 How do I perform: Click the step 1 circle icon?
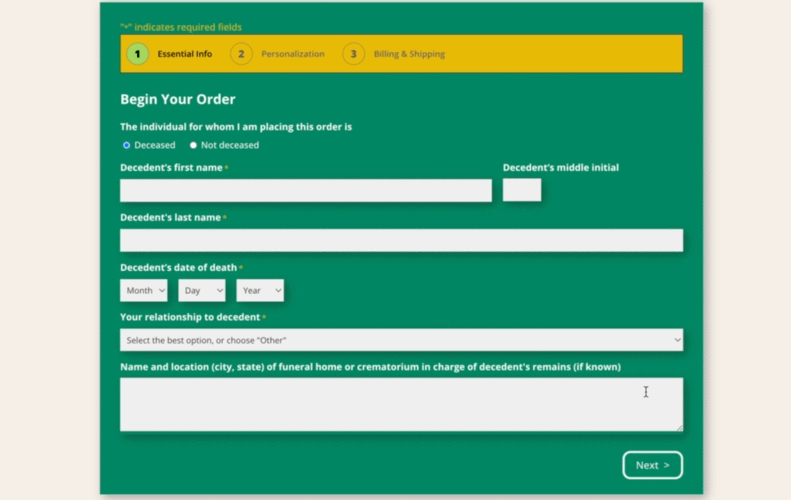pyautogui.click(x=137, y=54)
